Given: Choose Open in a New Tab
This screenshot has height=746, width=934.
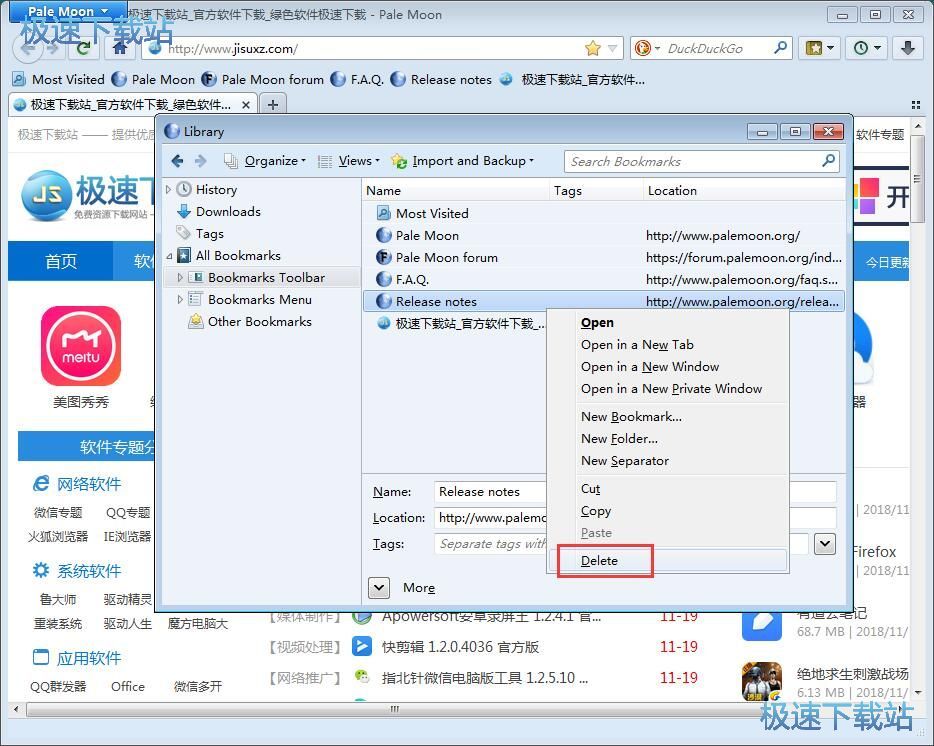Looking at the screenshot, I should (668, 344).
